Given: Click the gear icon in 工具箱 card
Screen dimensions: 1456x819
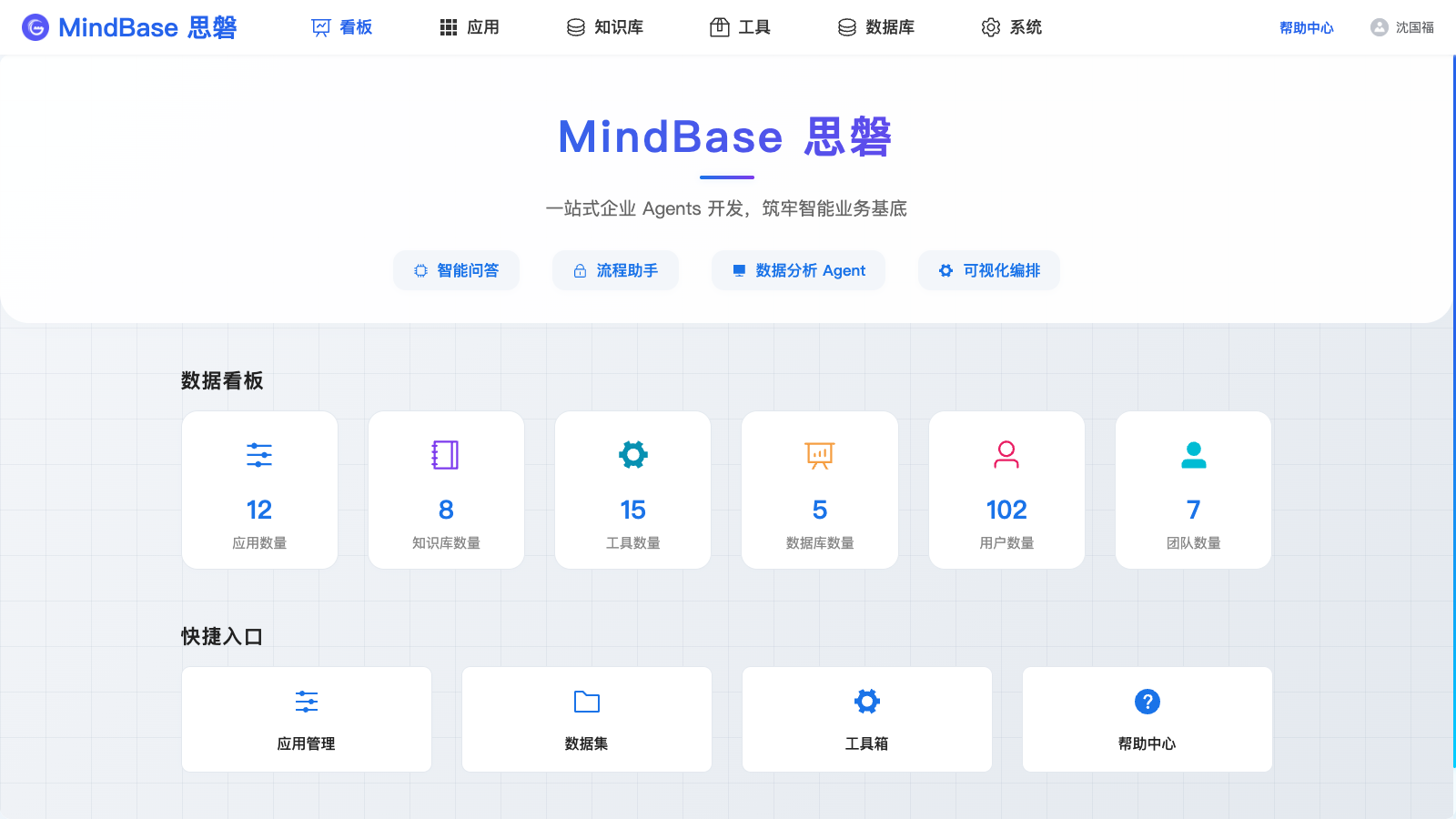Looking at the screenshot, I should (867, 701).
